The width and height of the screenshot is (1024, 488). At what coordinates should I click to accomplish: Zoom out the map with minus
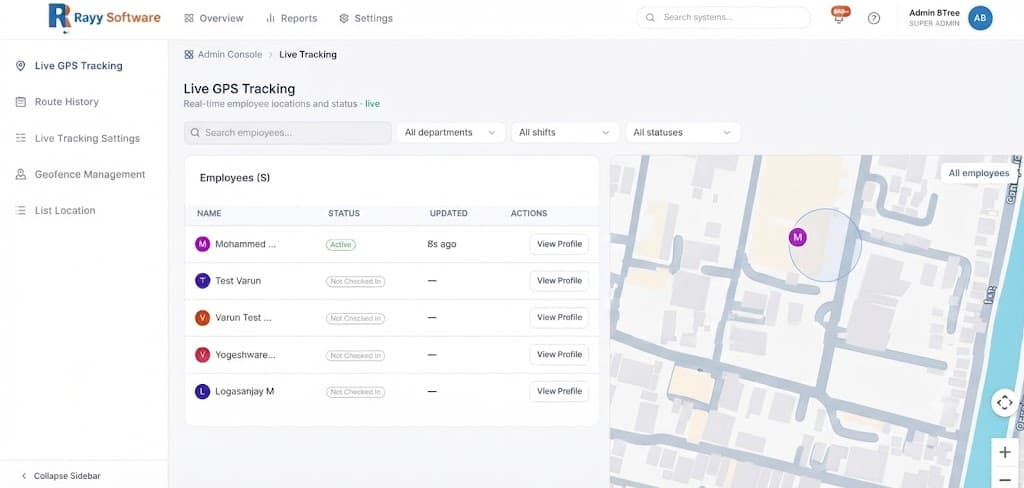[x=1004, y=478]
